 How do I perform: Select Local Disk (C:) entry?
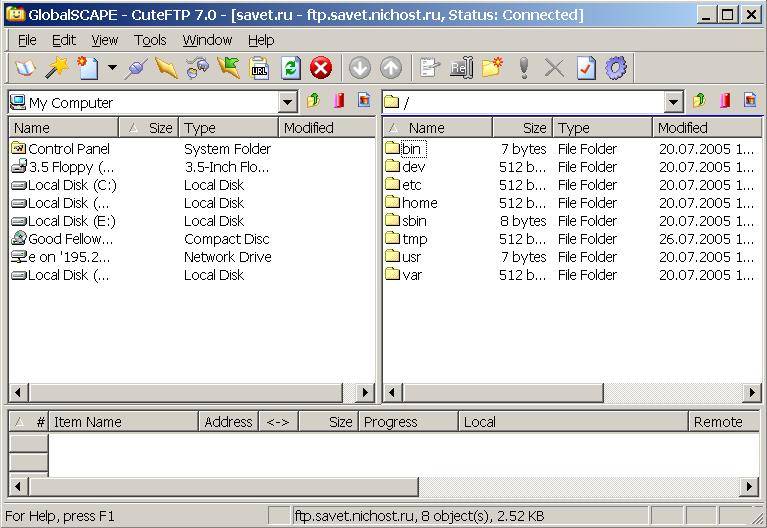tap(64, 185)
